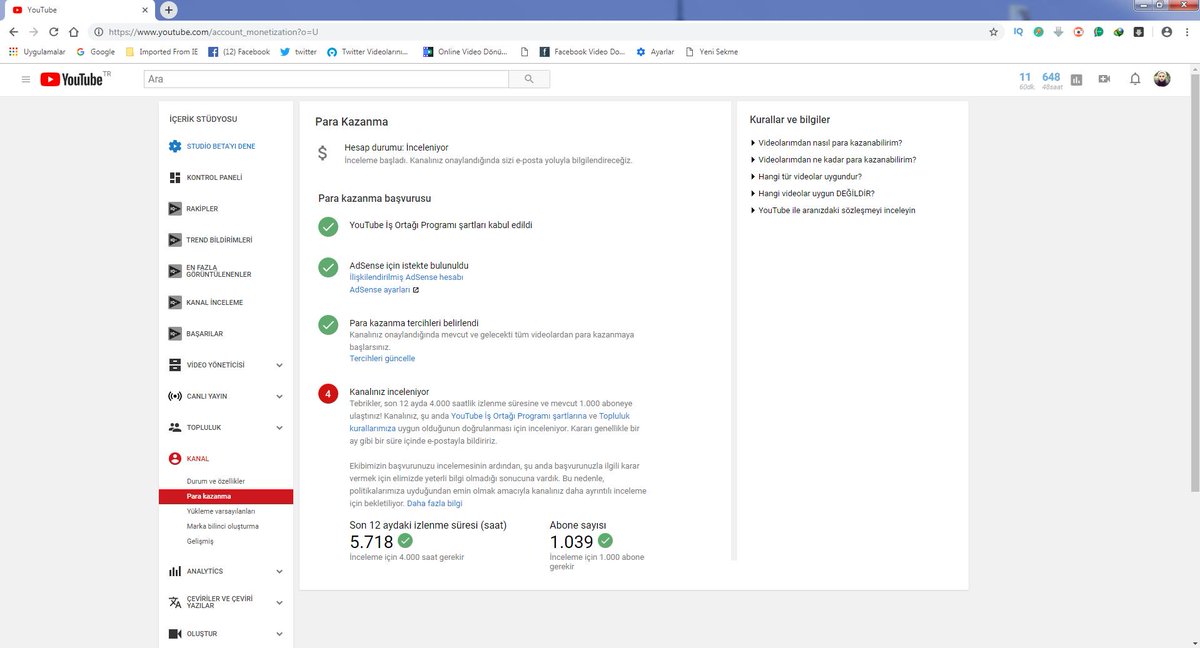Open the Ayarlar bookmark
Viewport: 1200px width, 648px height.
coord(655,52)
